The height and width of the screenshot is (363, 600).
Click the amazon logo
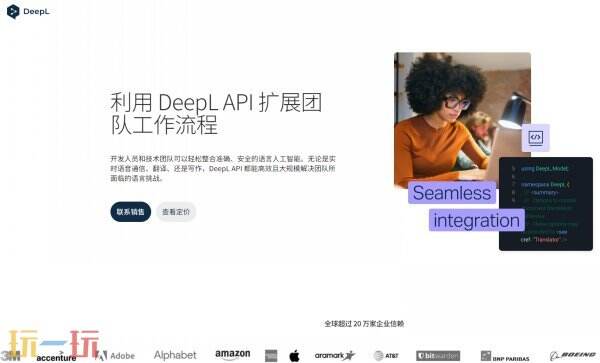[x=233, y=355]
